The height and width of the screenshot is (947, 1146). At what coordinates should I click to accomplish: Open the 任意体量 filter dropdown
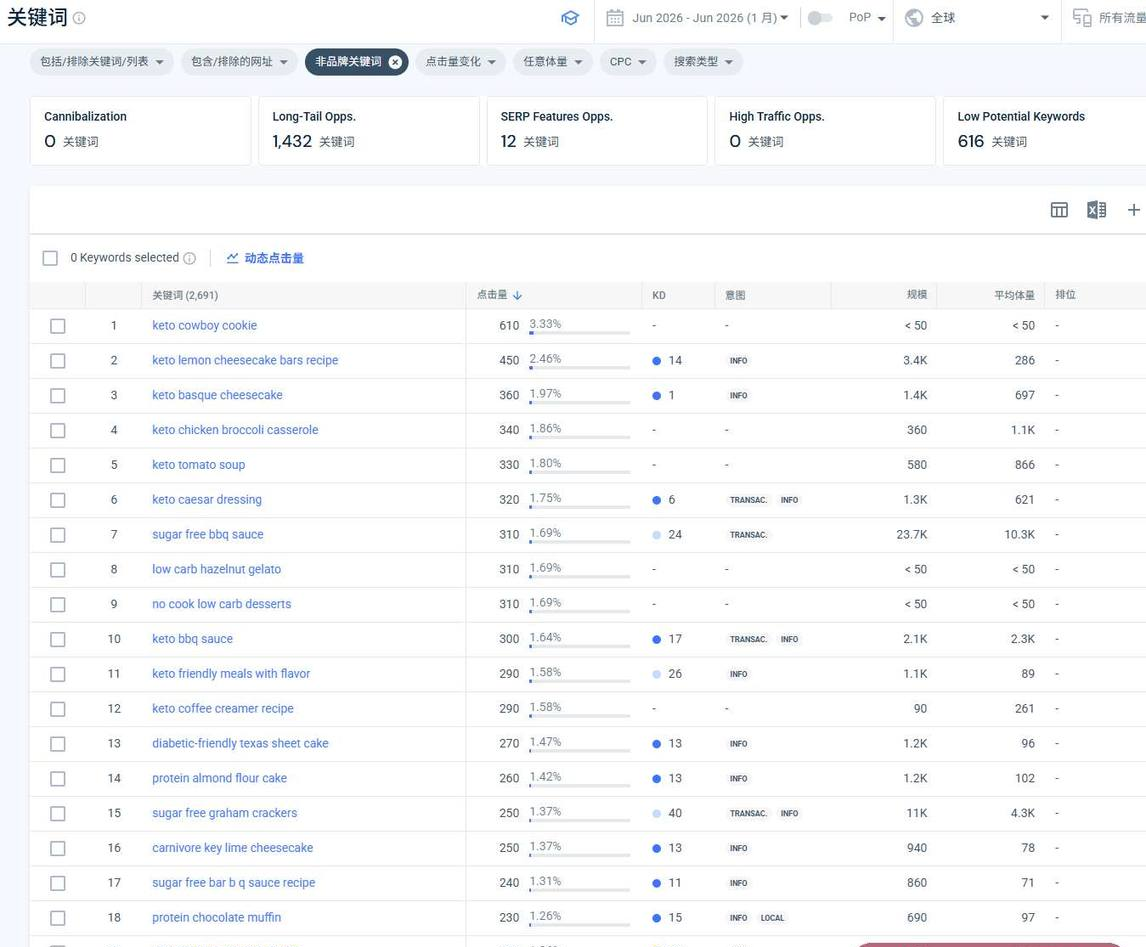point(553,62)
